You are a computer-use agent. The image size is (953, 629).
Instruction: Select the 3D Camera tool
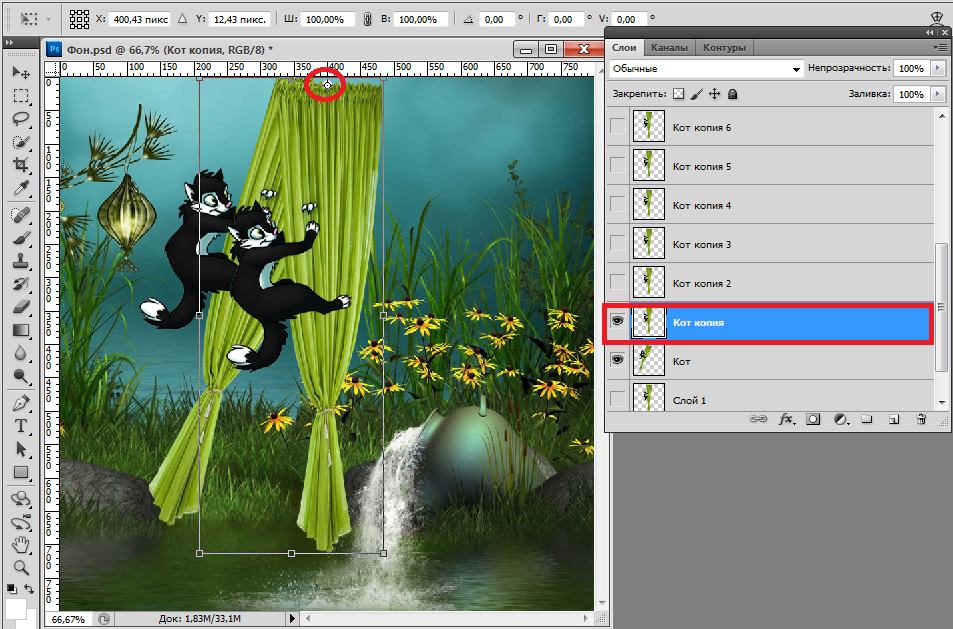click(x=21, y=522)
